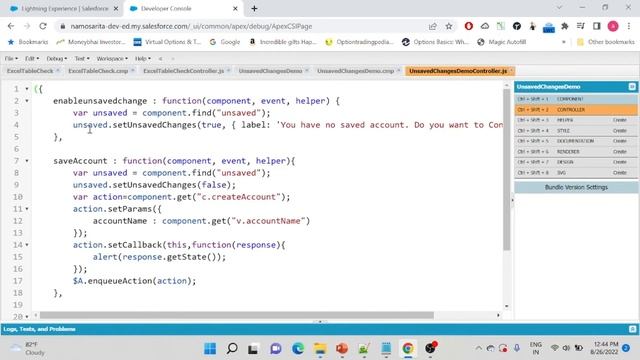Click the address bar URL
640x360 pixels.
[191, 26]
